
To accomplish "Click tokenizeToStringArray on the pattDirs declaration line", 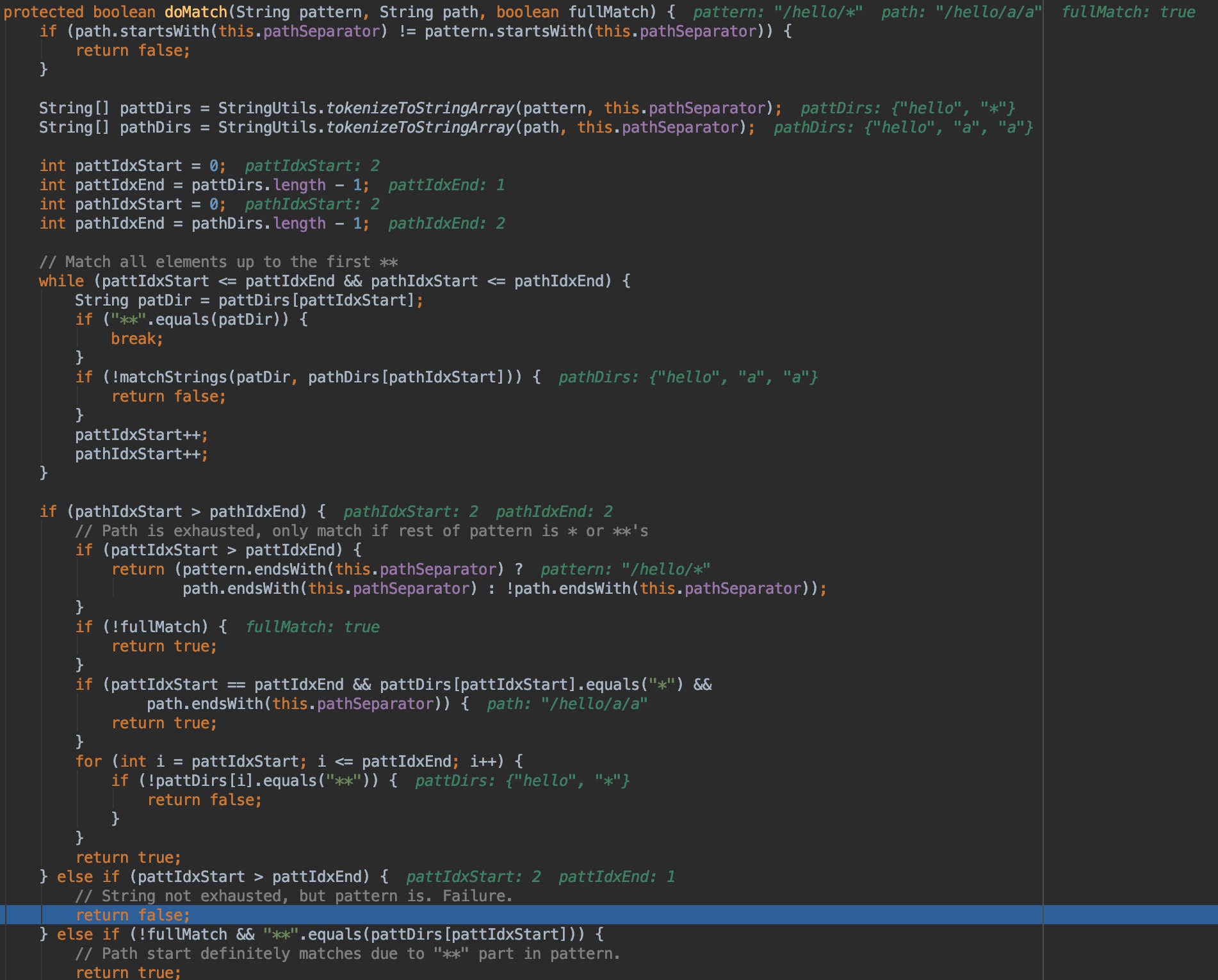I will tap(420, 108).
